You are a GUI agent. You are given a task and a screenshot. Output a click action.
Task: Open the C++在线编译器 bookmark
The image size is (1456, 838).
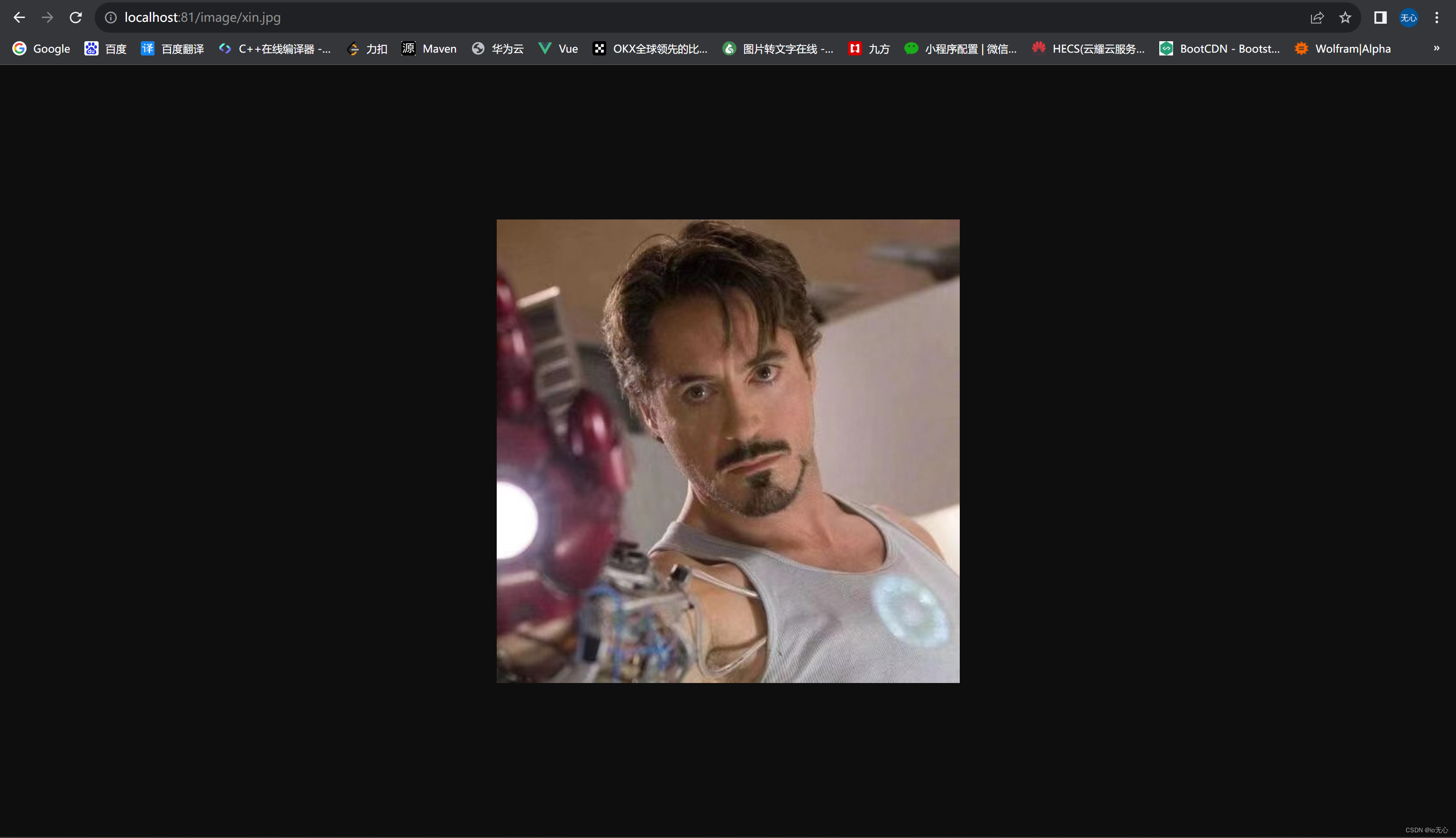[x=274, y=49]
